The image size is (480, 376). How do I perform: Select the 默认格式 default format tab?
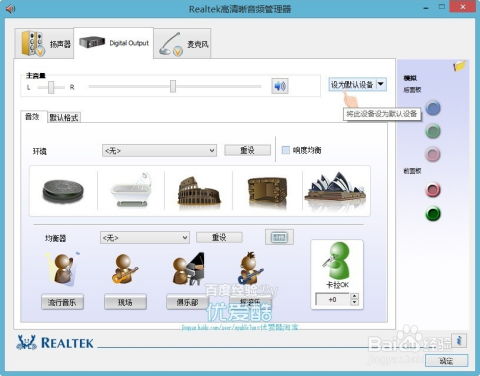tap(64, 117)
